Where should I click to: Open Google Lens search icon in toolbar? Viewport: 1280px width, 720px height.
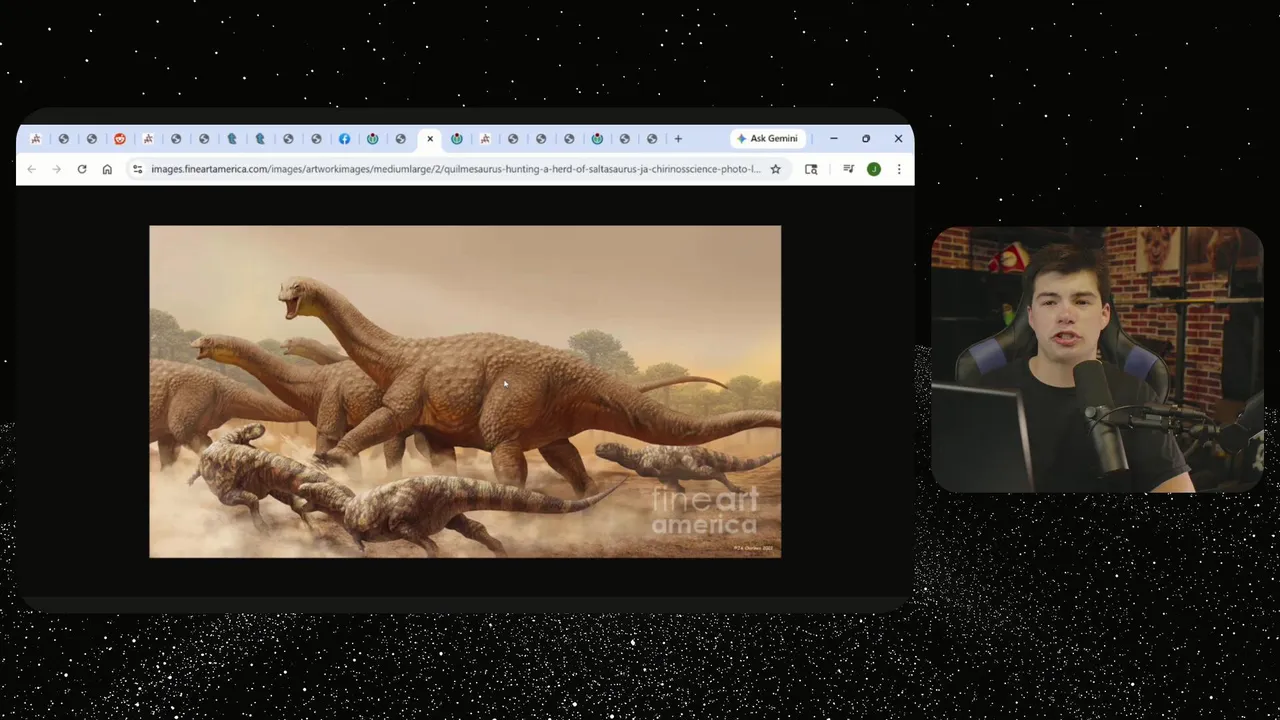[x=811, y=169]
